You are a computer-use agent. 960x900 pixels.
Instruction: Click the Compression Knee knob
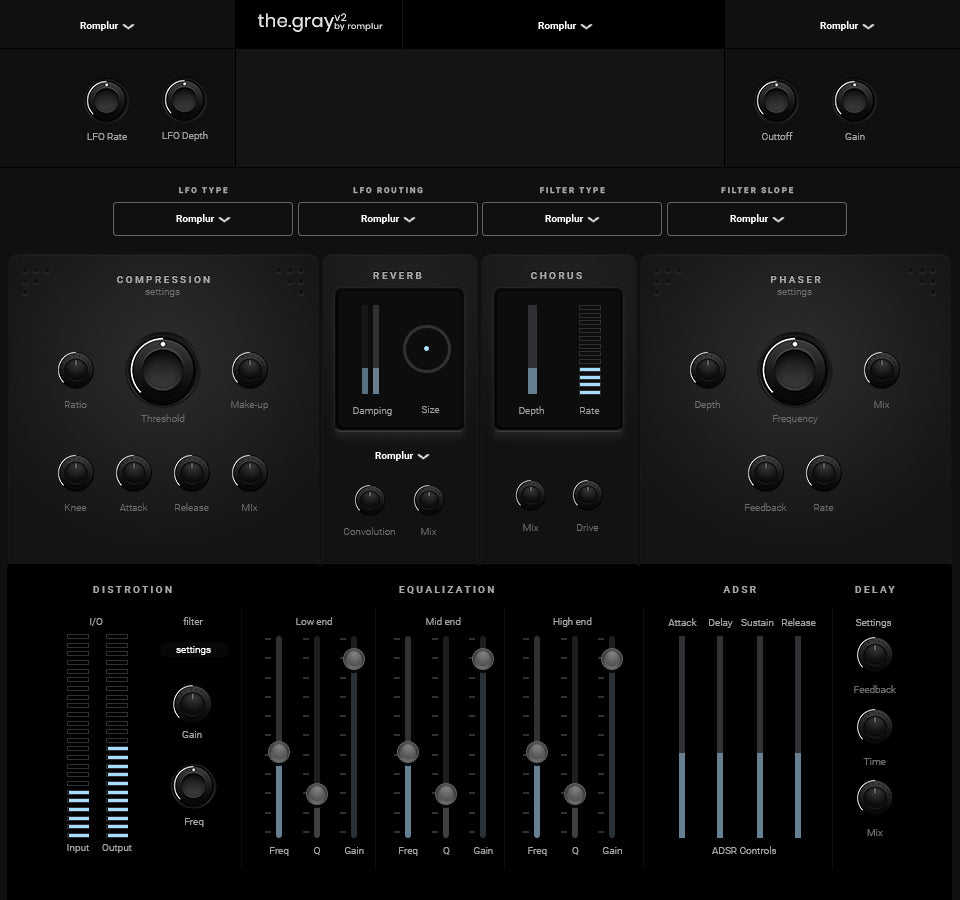pyautogui.click(x=75, y=473)
